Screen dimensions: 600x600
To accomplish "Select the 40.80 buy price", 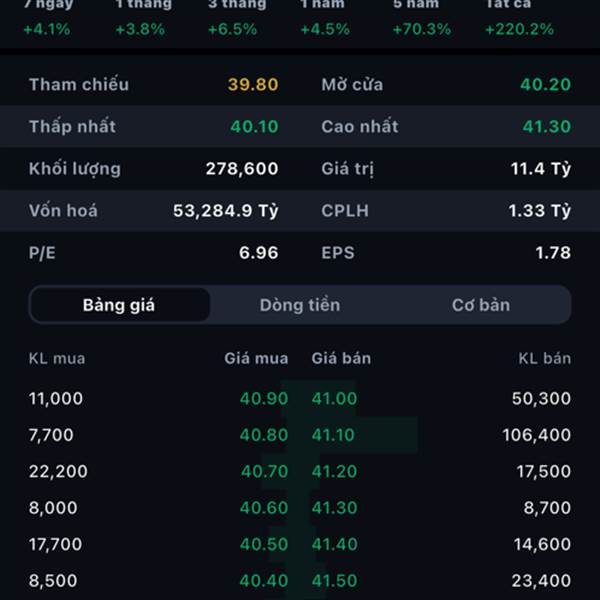I will [264, 435].
